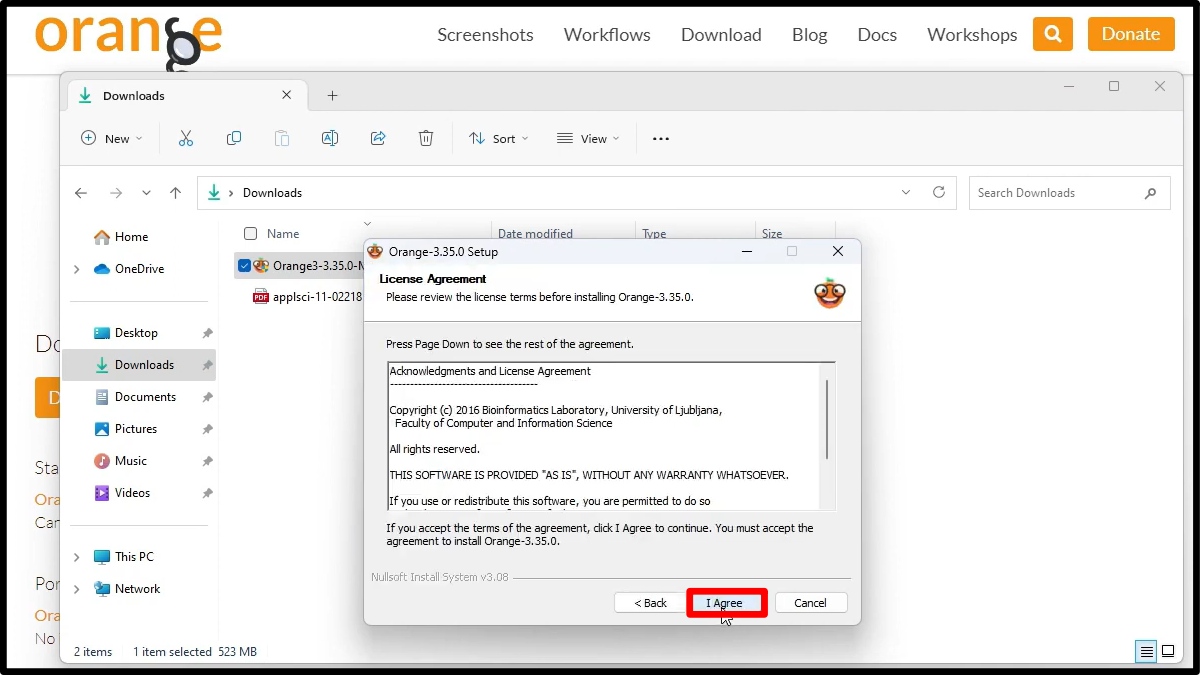Viewport: 1200px width, 675px height.
Task: Expand the OneDrive tree node
Action: [77, 269]
